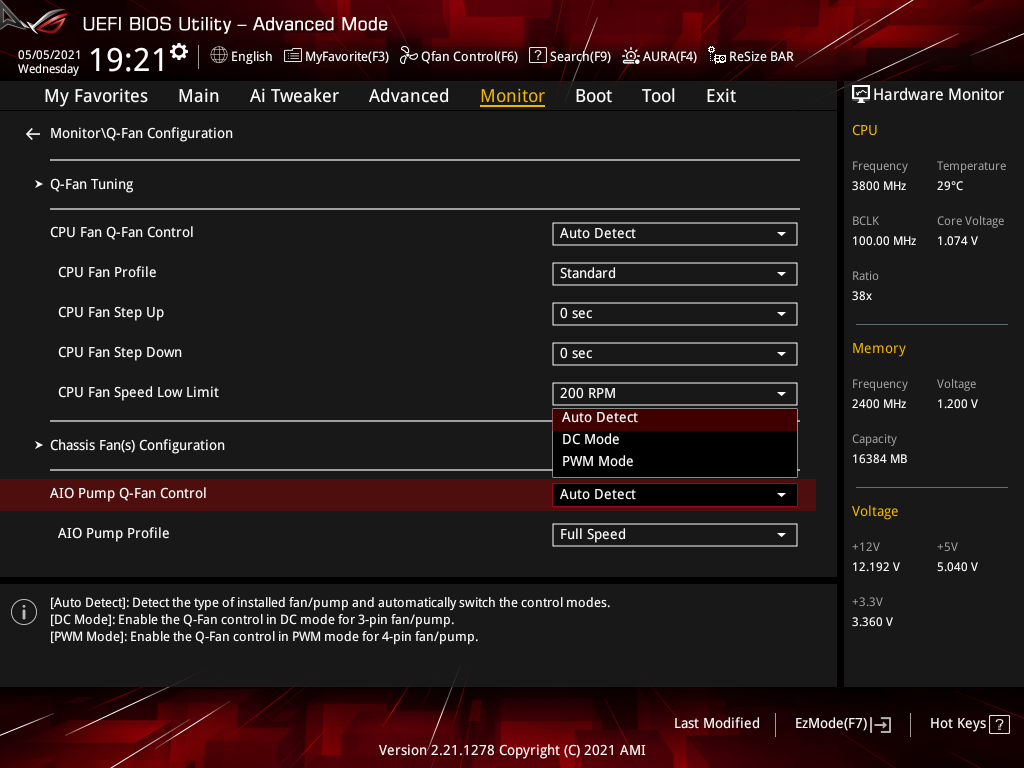Click the globe language icon
This screenshot has width=1024, height=768.
click(219, 56)
